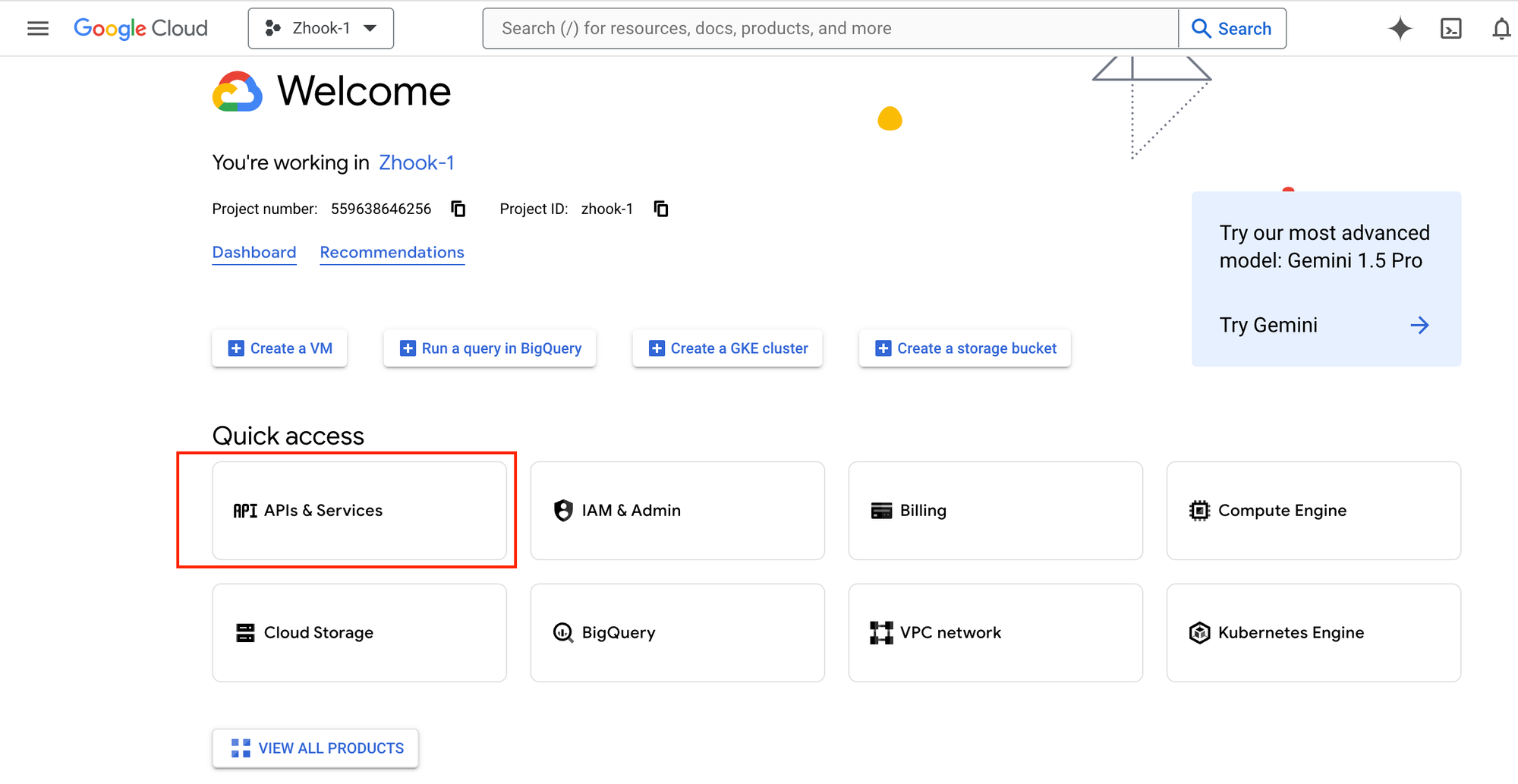1518x784 pixels.
Task: Copy the project ID zhook-1
Action: tap(661, 209)
